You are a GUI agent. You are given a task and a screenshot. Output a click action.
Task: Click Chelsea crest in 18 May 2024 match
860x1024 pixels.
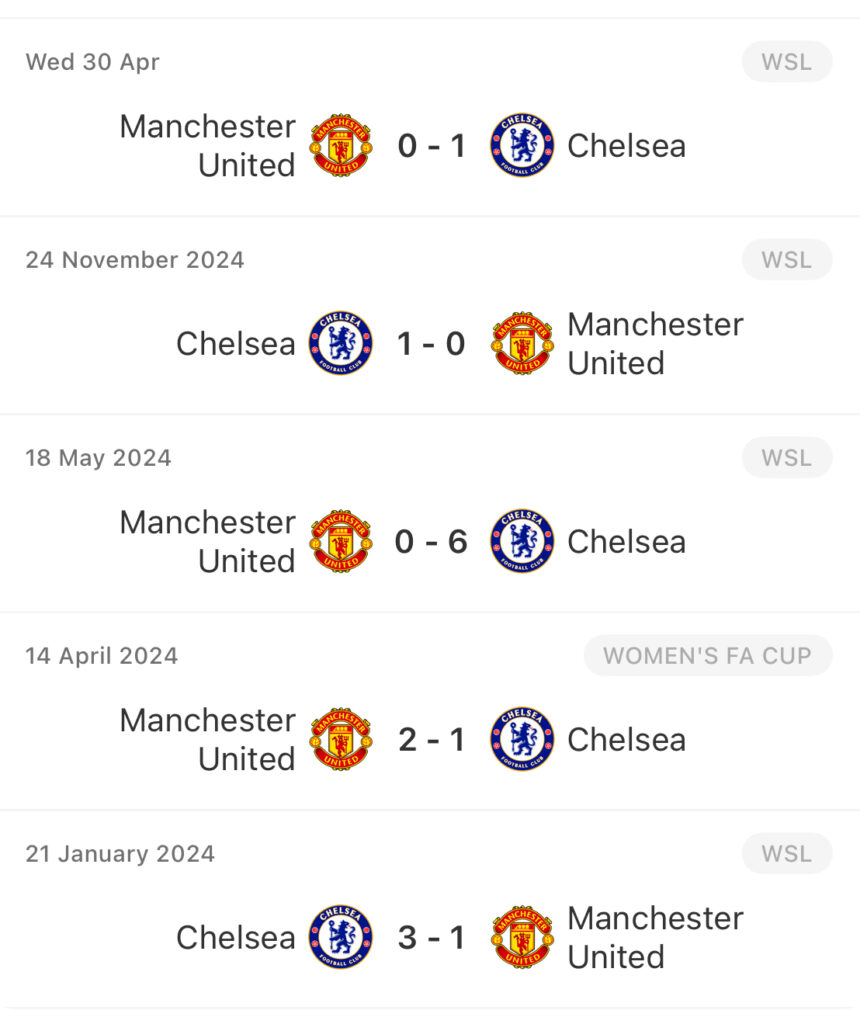[x=522, y=541]
